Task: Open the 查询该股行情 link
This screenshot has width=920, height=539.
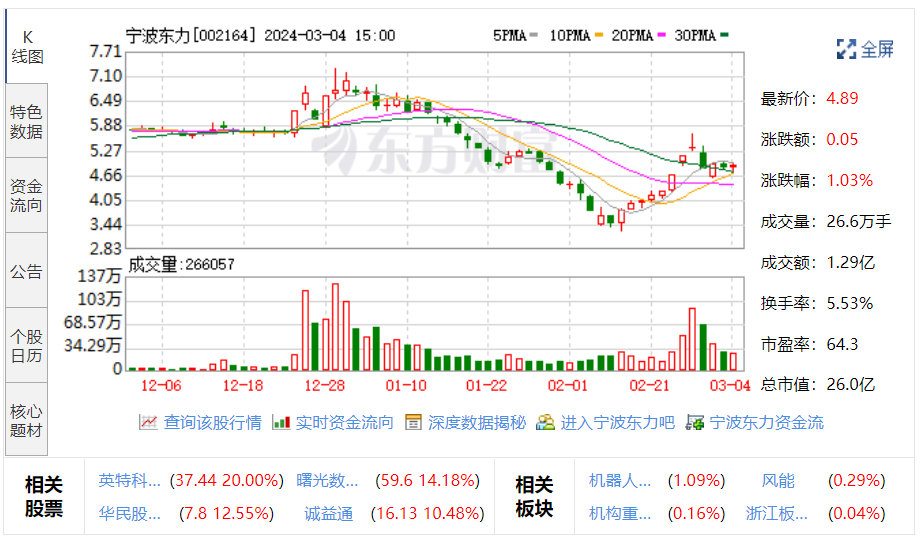Action: point(212,422)
